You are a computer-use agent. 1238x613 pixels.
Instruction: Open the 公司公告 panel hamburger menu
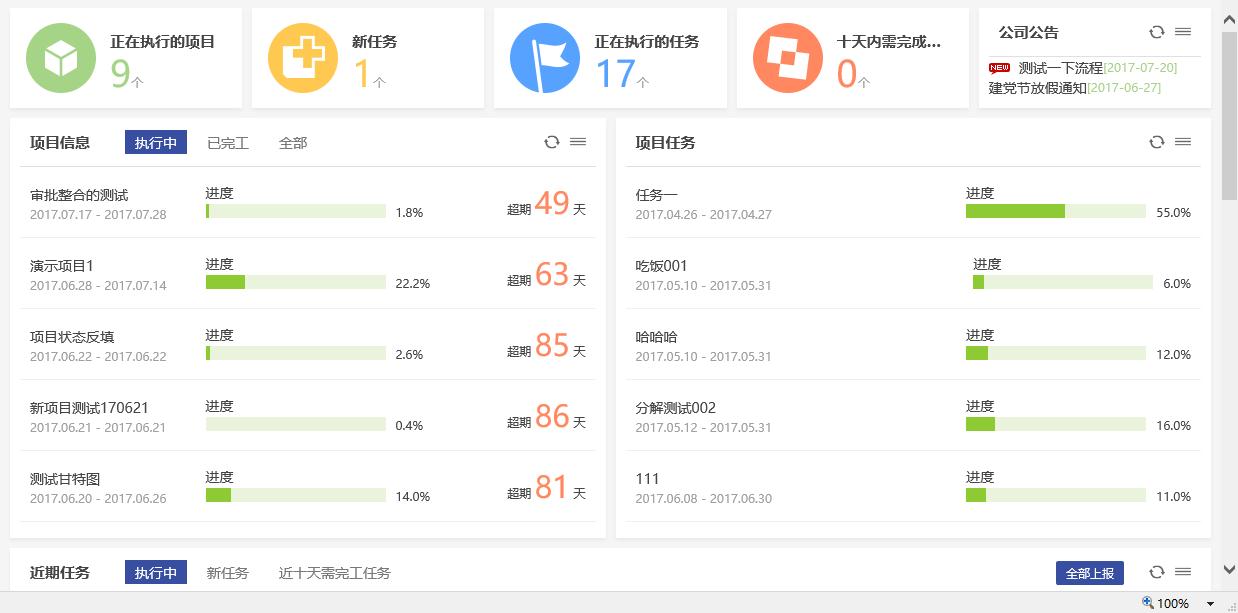(1183, 32)
